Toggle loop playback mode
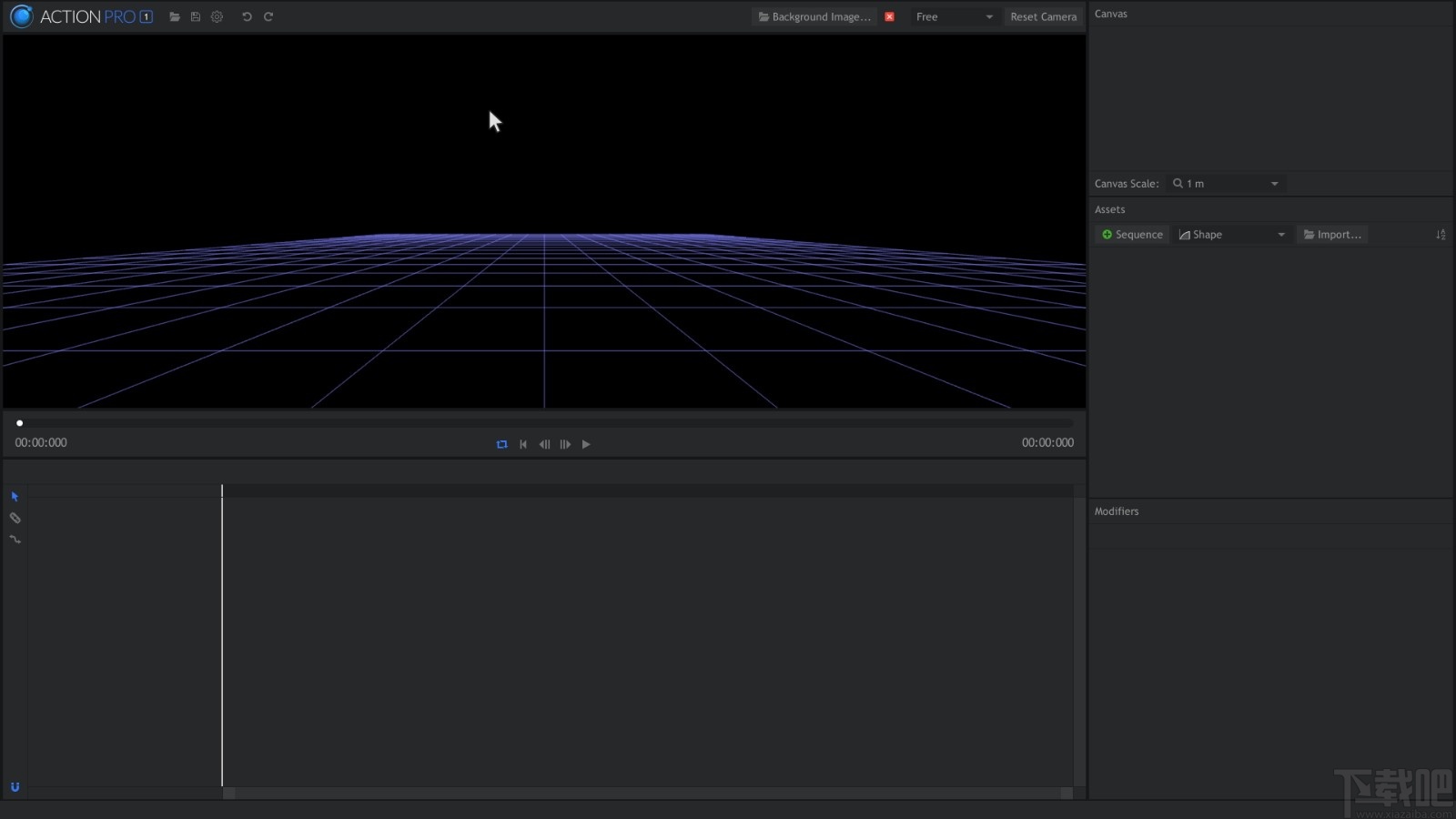 (501, 444)
